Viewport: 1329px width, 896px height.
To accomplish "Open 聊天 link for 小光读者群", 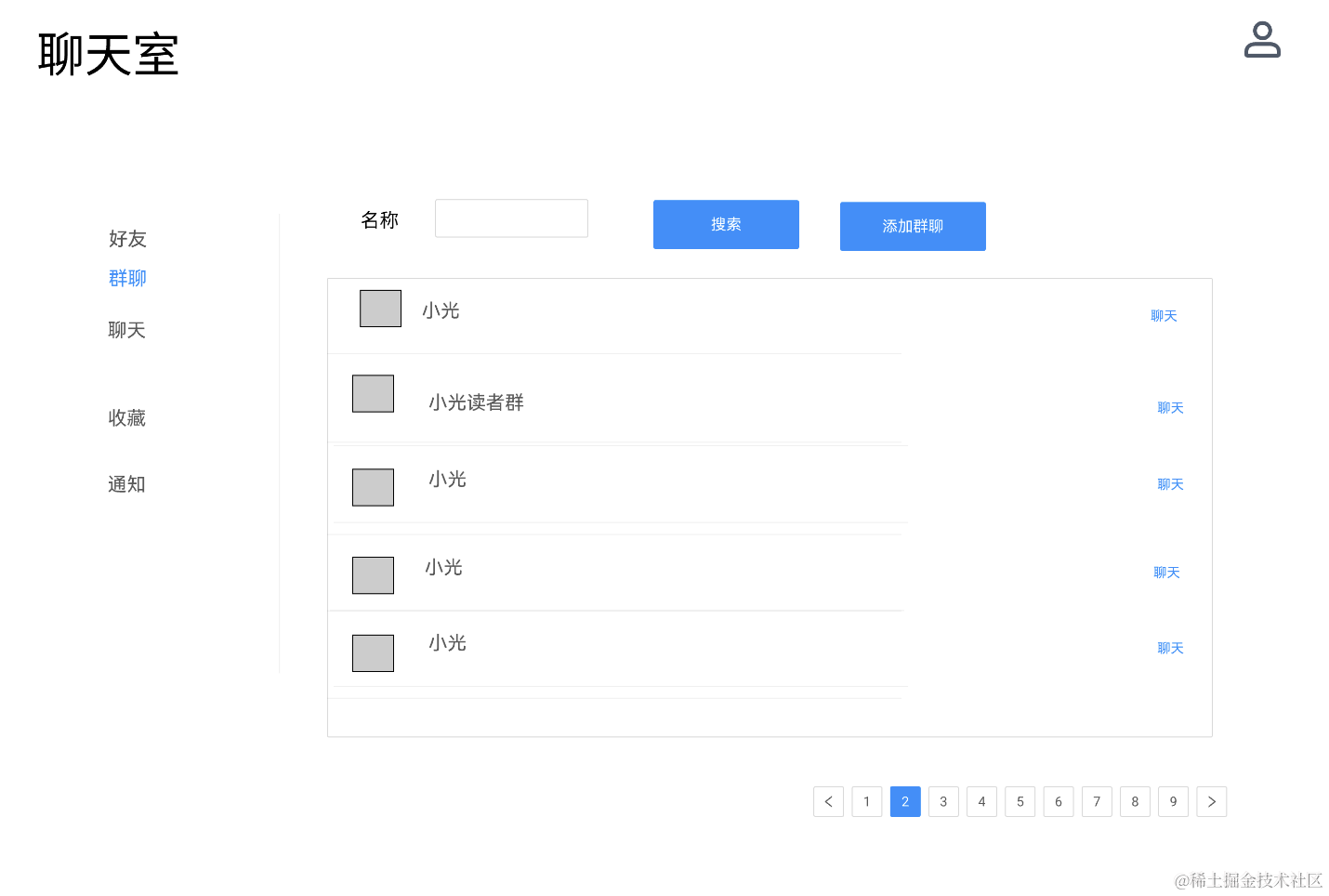I will [x=1170, y=408].
